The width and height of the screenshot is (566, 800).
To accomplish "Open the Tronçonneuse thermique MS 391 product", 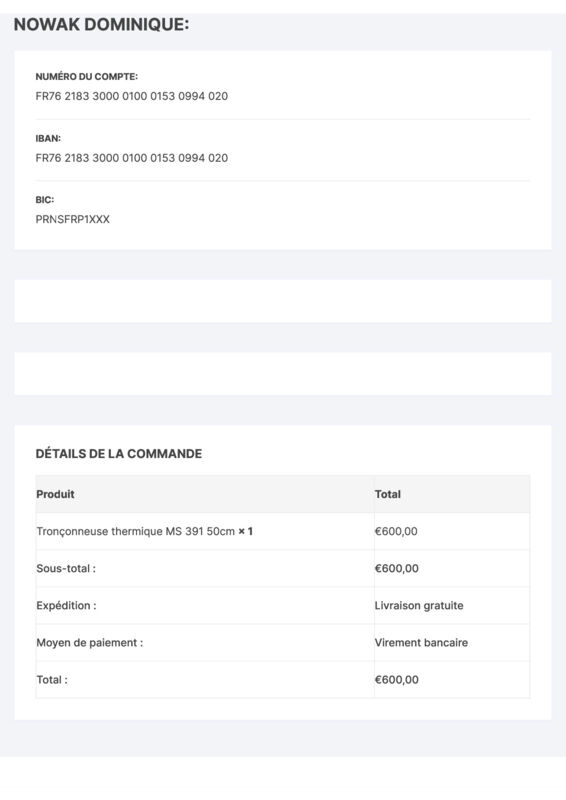I will 135,531.
